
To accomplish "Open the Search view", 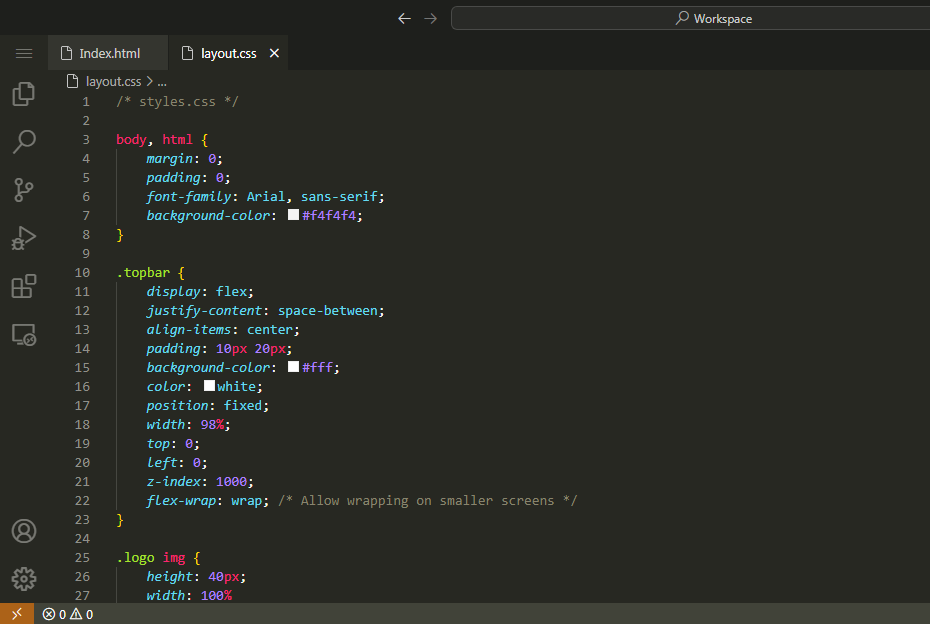I will 24,142.
